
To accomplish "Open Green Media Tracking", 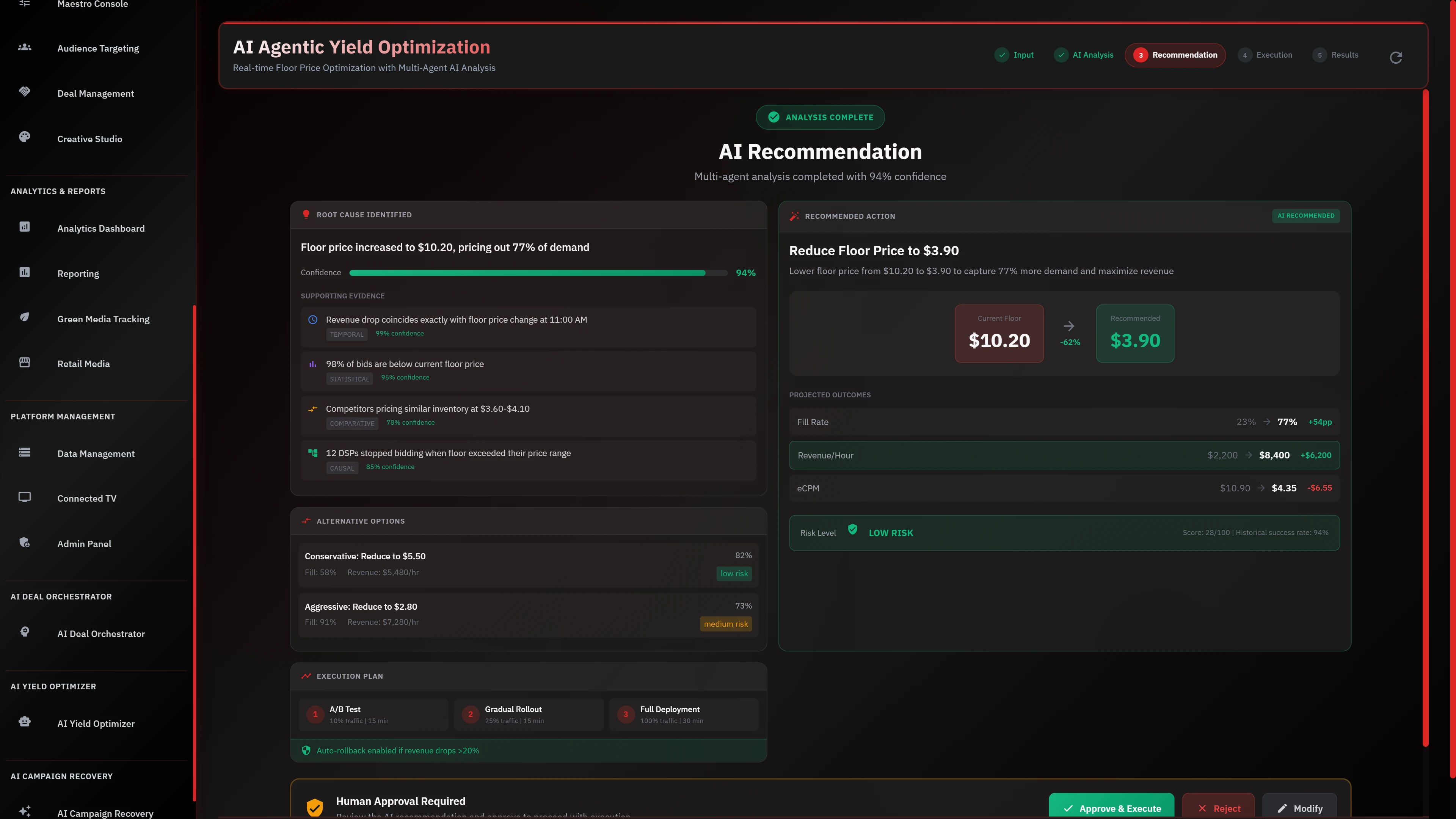I will (103, 319).
